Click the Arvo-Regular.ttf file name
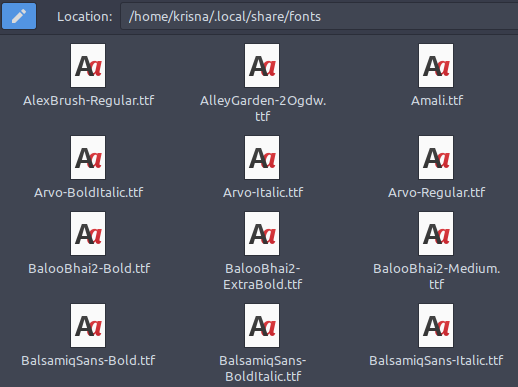518x387 pixels. (437, 193)
